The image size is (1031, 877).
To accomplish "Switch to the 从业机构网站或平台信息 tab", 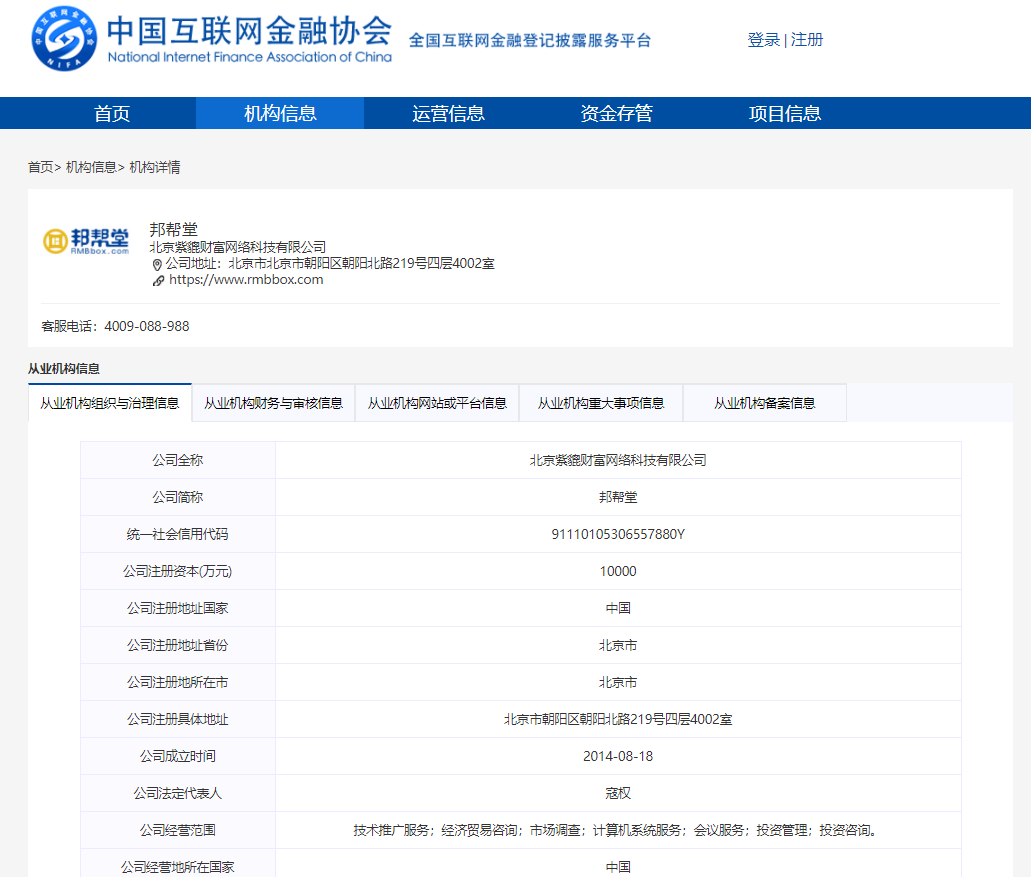I will (437, 403).
